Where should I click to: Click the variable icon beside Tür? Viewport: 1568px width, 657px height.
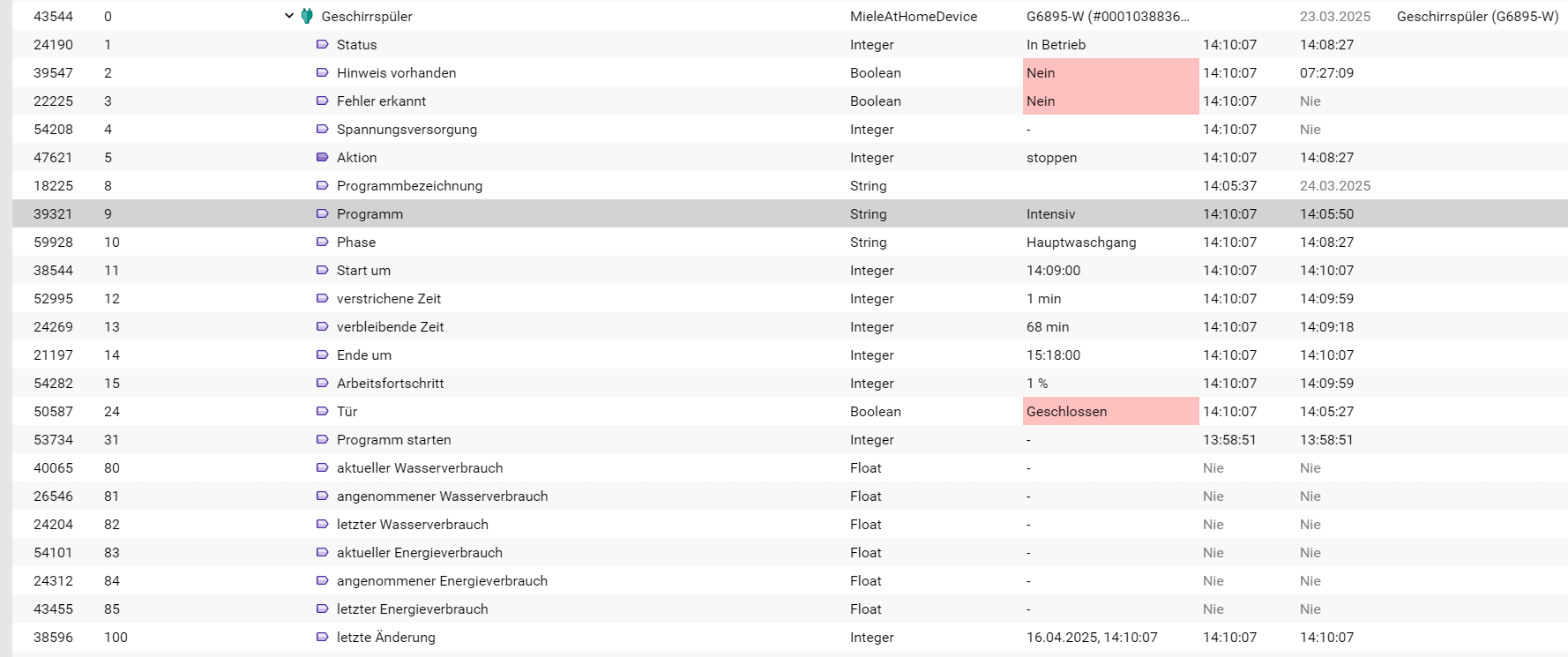323,411
